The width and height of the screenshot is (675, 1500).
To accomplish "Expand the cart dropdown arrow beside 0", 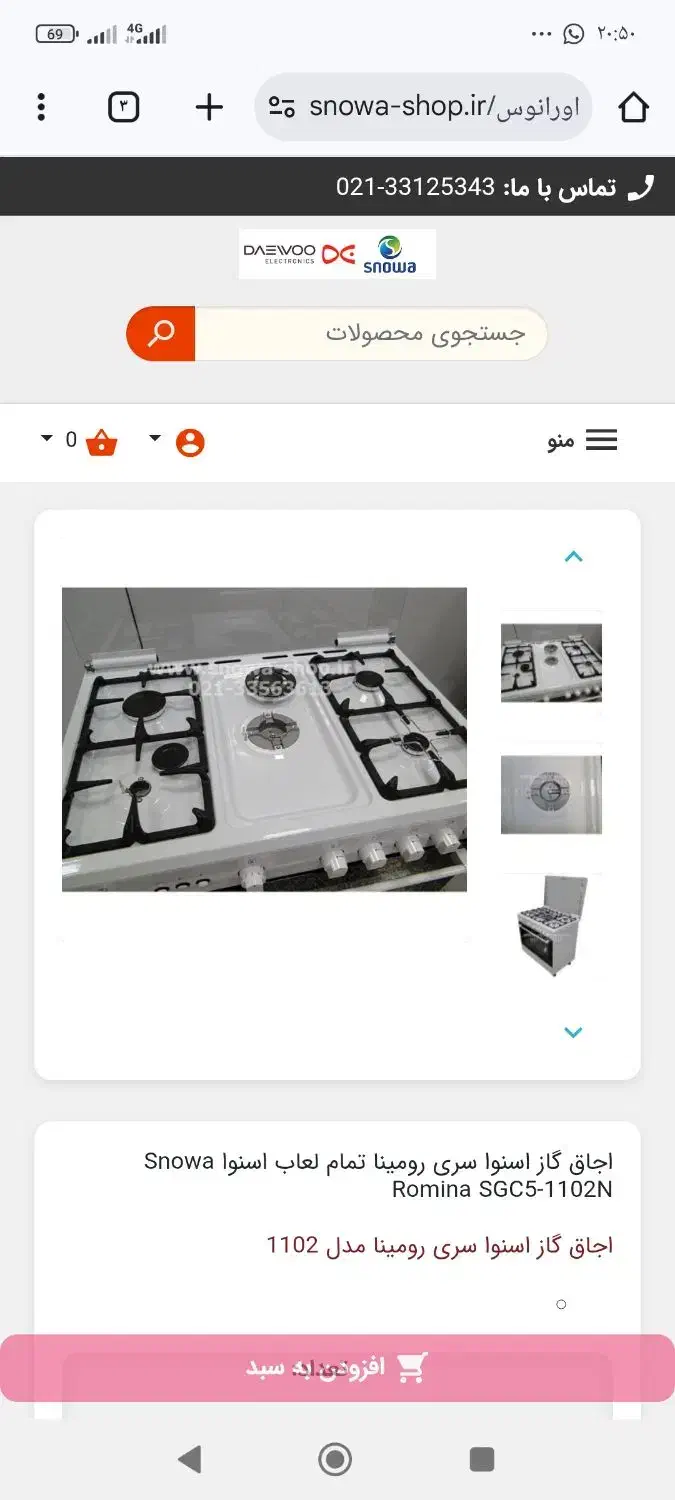I will click(x=47, y=438).
